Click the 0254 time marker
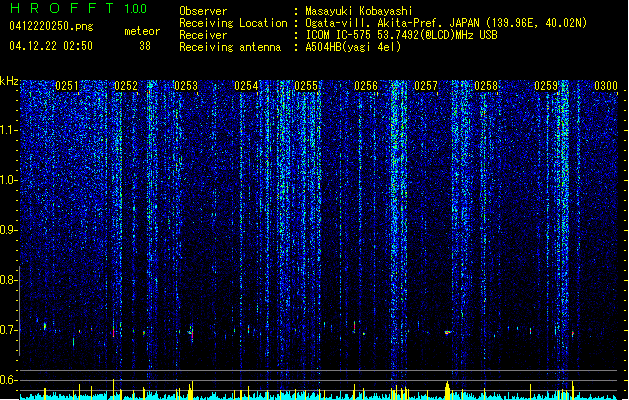 (246, 85)
